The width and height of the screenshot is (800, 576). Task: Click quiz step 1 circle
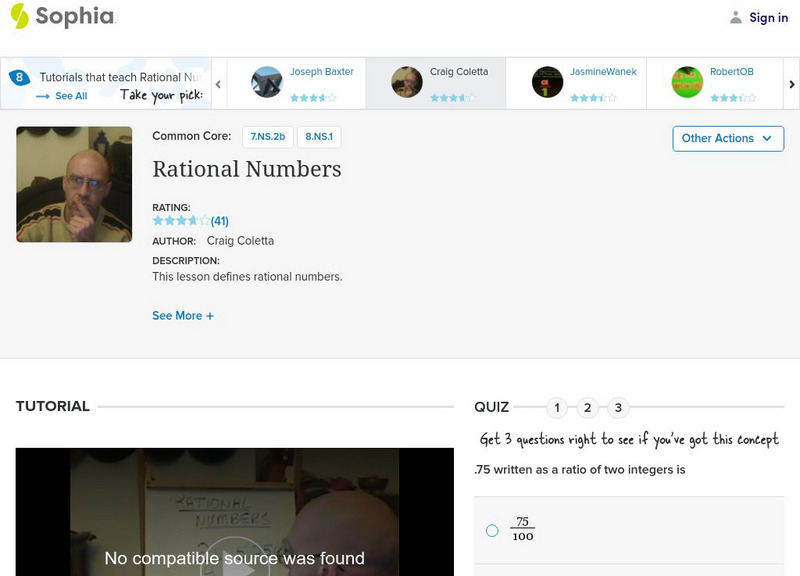click(x=556, y=408)
